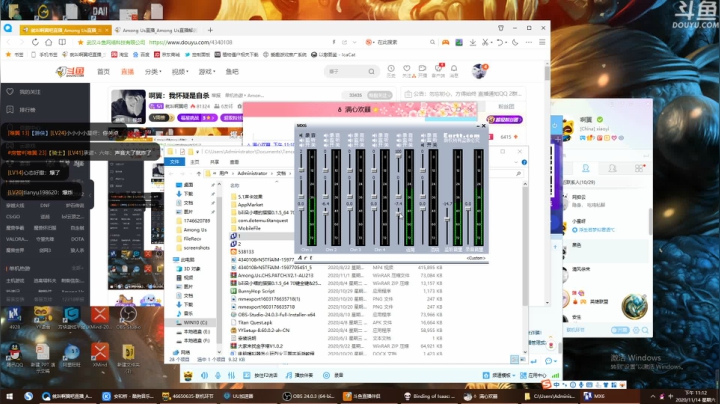Open the blue help icon in File Explorer
Viewport: 720px width, 404px height.
524,162
